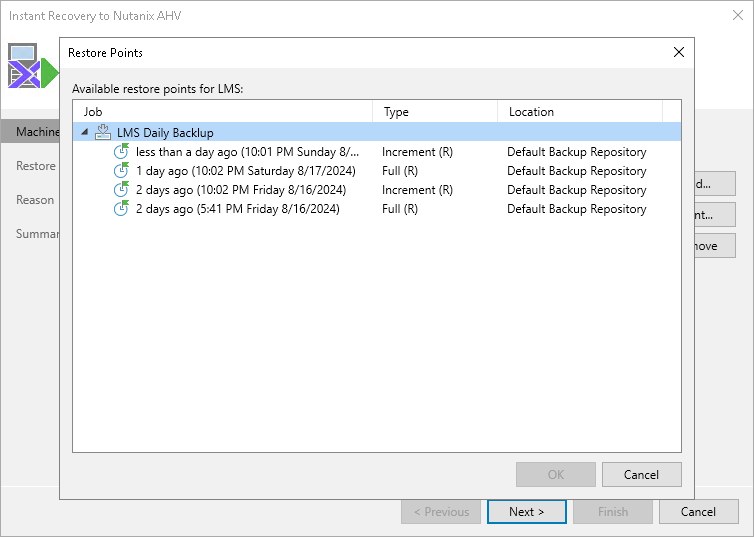Select the 1 day ago Saturday restore point

point(238,171)
